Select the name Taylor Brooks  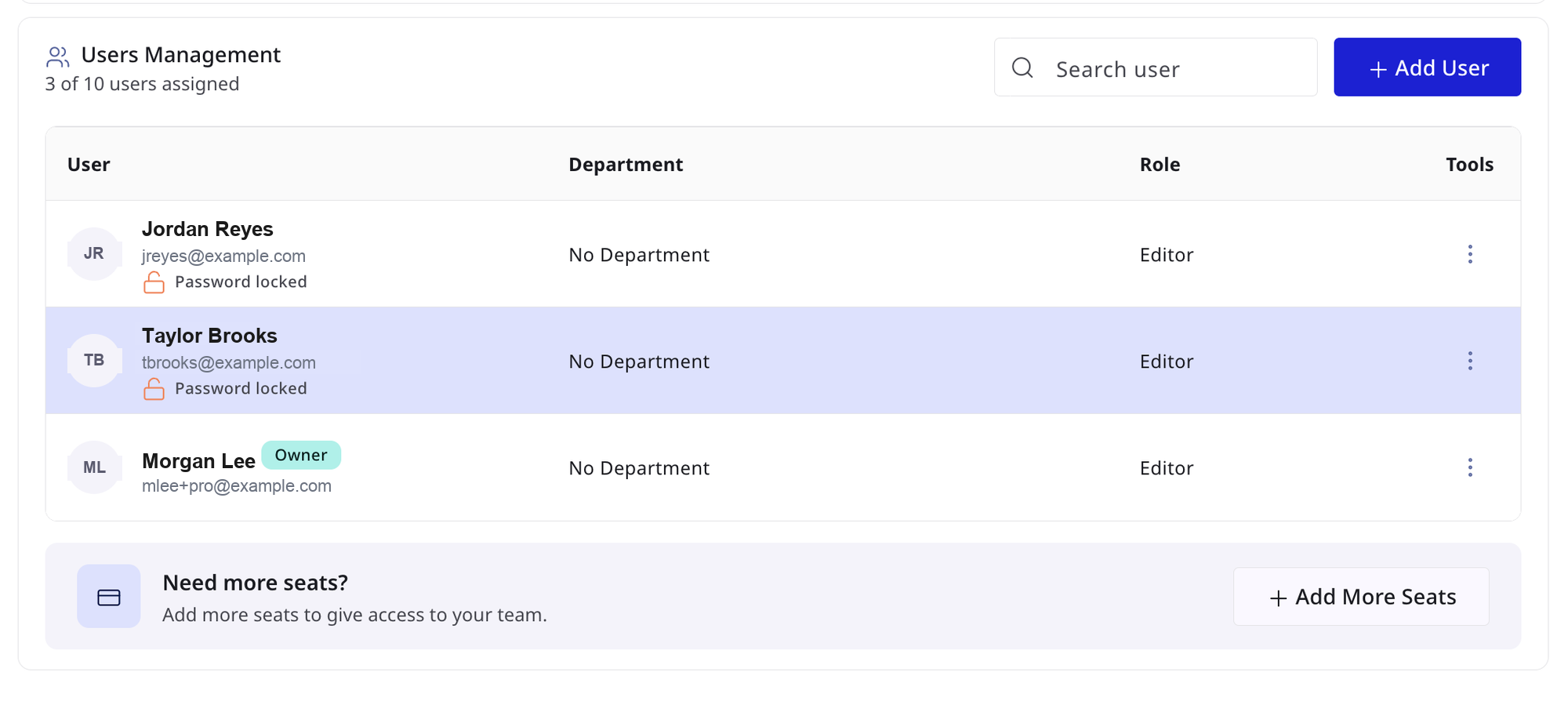(x=209, y=336)
